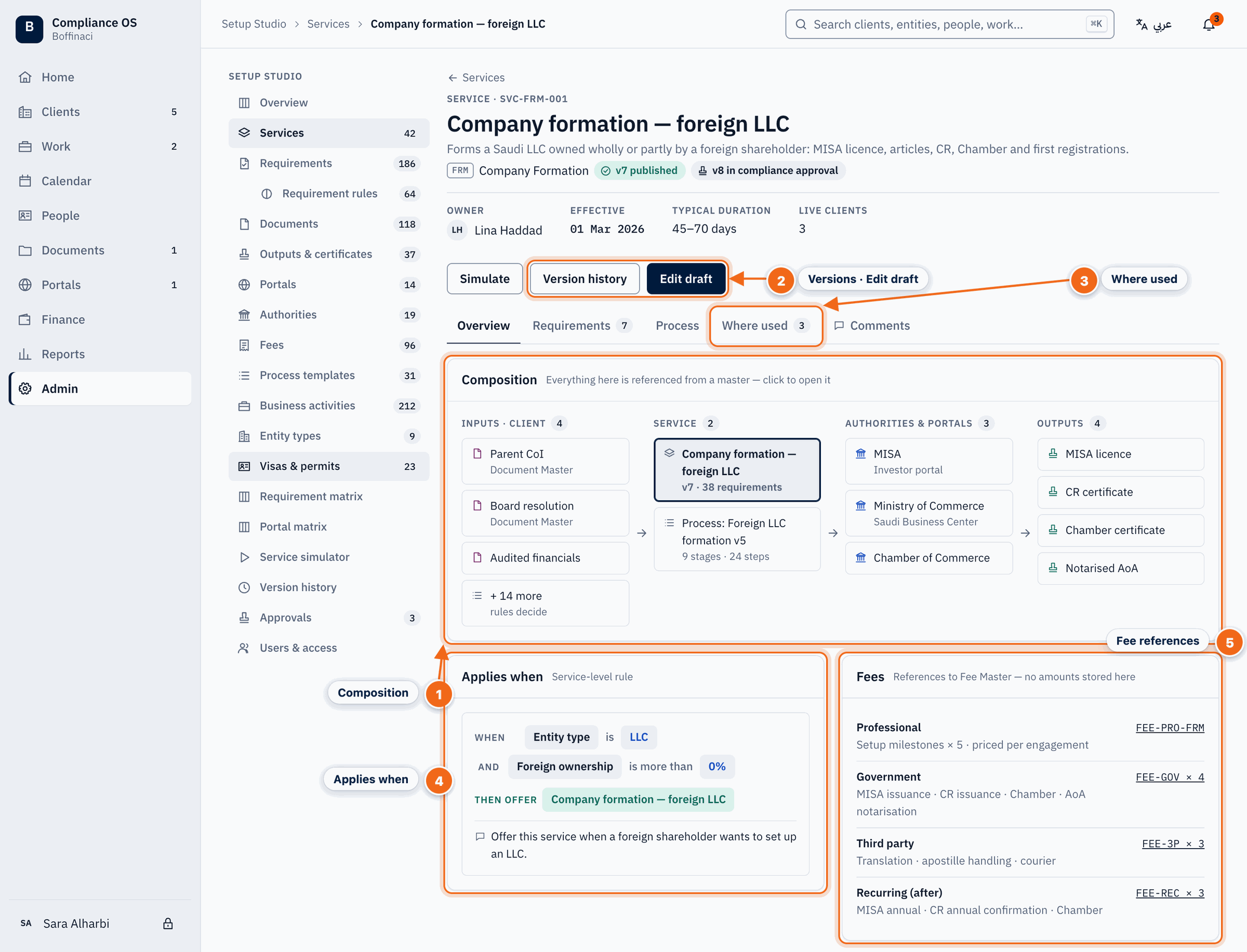Click the v8 in compliance approval badge
This screenshot has width=1247, height=952.
767,170
